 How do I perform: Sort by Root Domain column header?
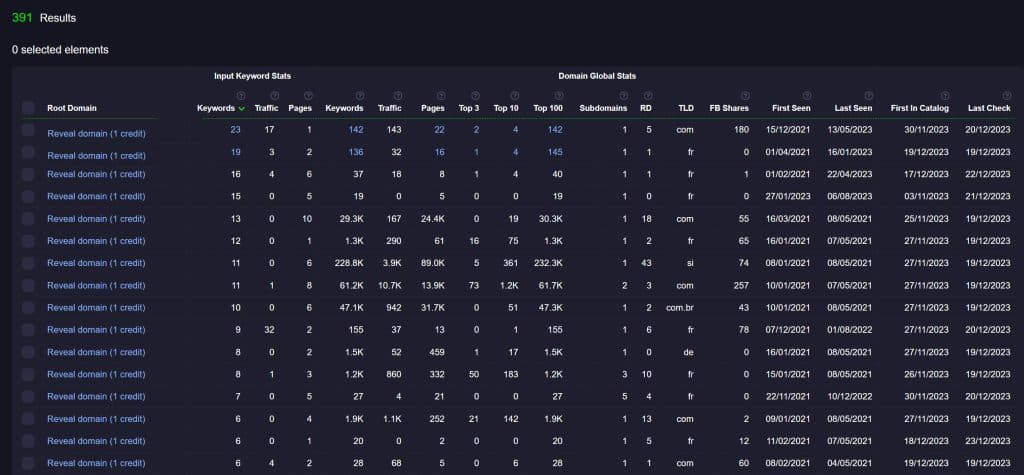[x=72, y=108]
